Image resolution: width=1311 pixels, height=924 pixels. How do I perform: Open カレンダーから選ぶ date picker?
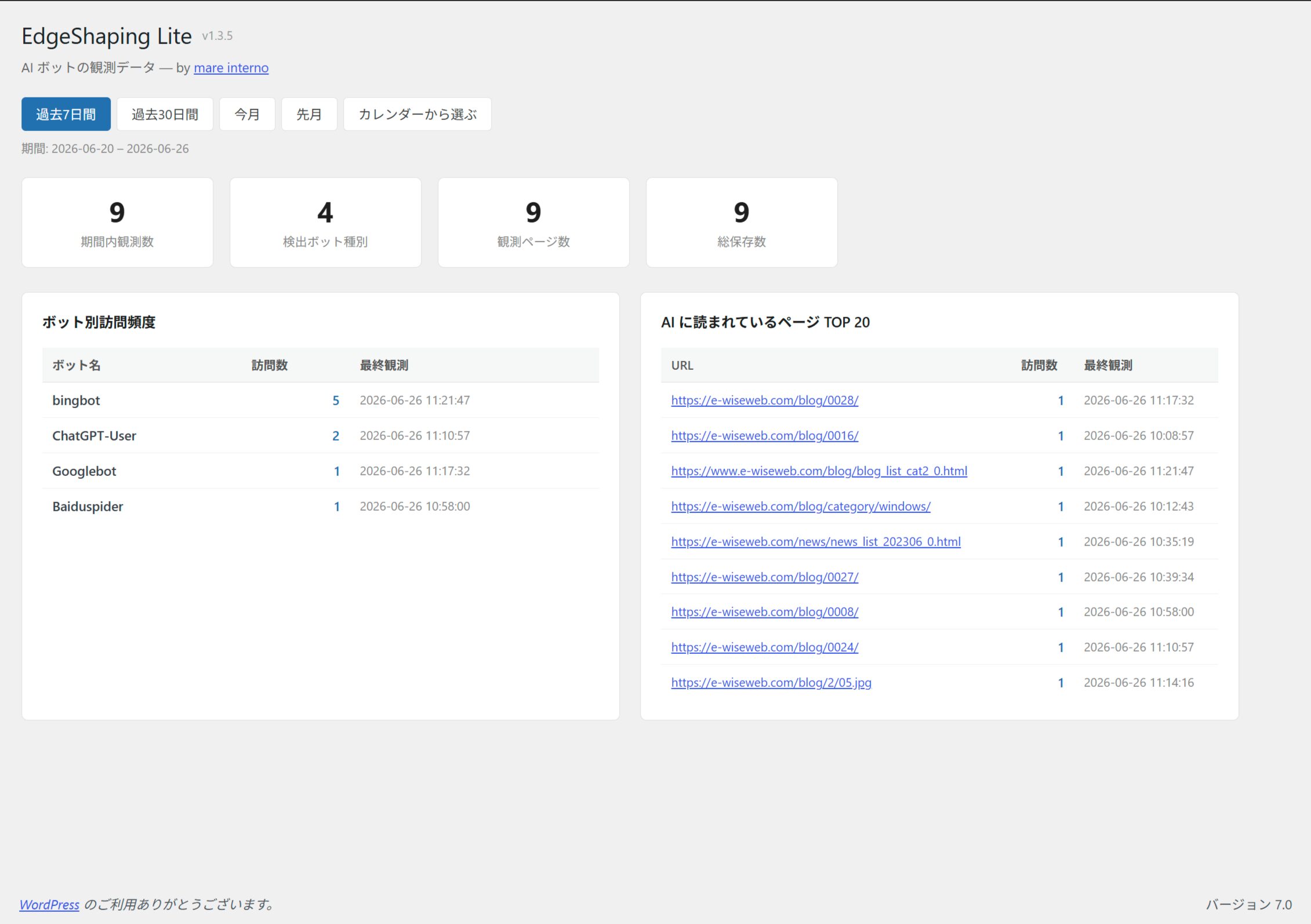tap(417, 114)
